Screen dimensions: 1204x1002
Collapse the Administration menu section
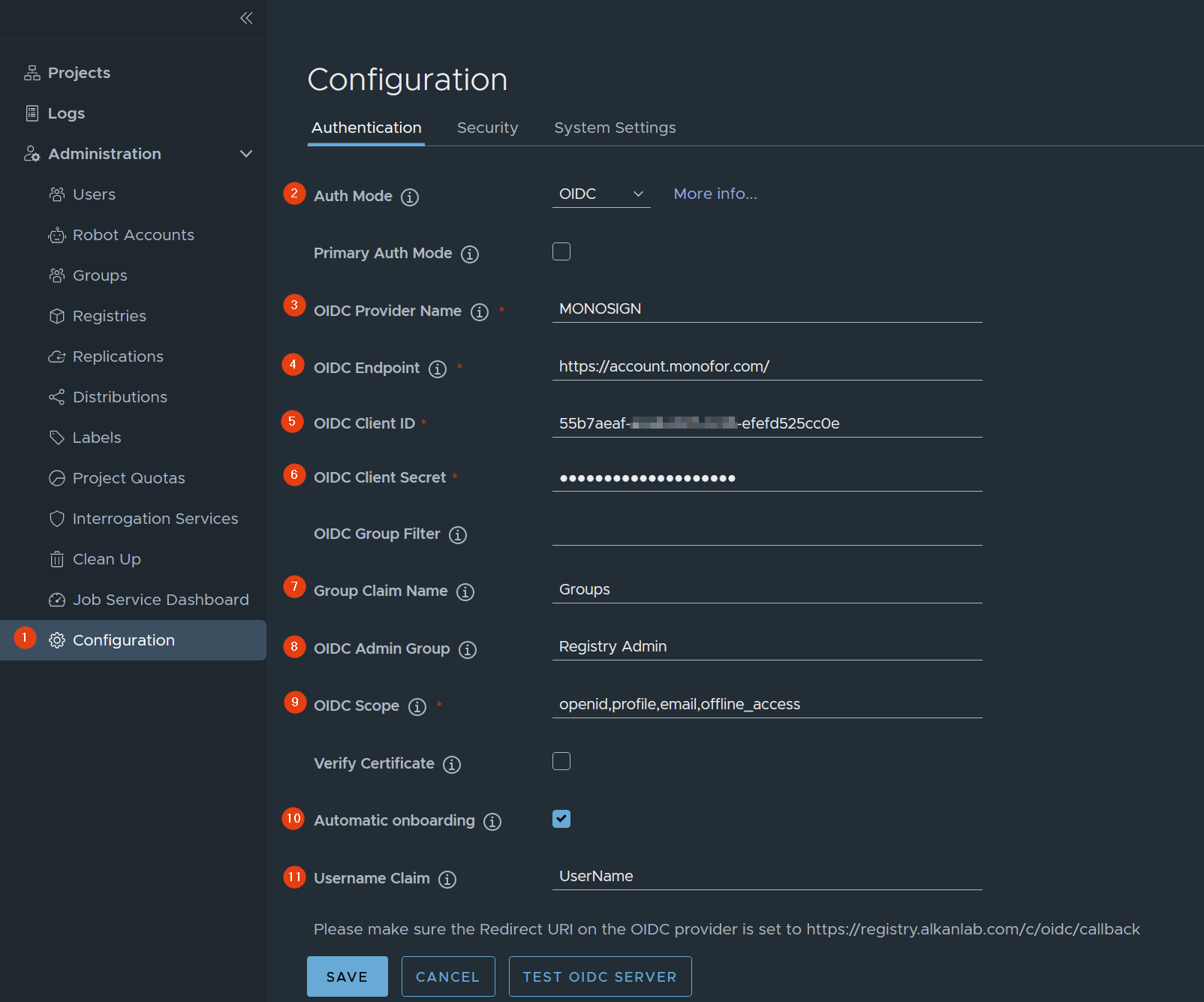tap(246, 154)
